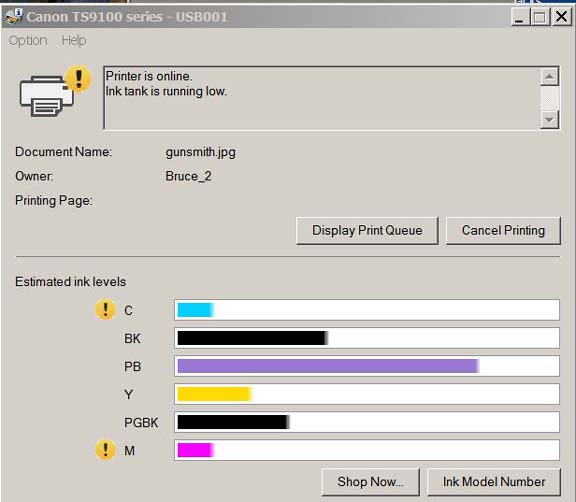Minimize the Canon TS9100 status window

coord(520,17)
